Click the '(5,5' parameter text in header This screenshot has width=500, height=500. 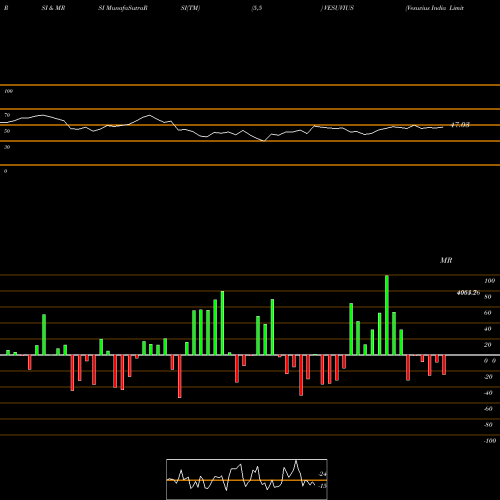(257, 8)
